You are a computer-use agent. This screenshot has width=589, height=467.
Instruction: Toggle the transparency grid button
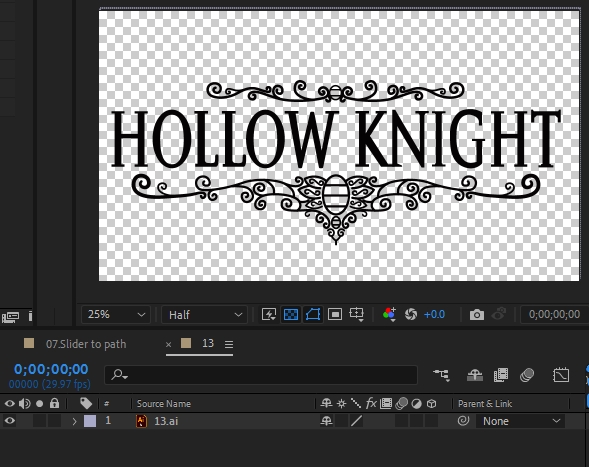pyautogui.click(x=291, y=314)
